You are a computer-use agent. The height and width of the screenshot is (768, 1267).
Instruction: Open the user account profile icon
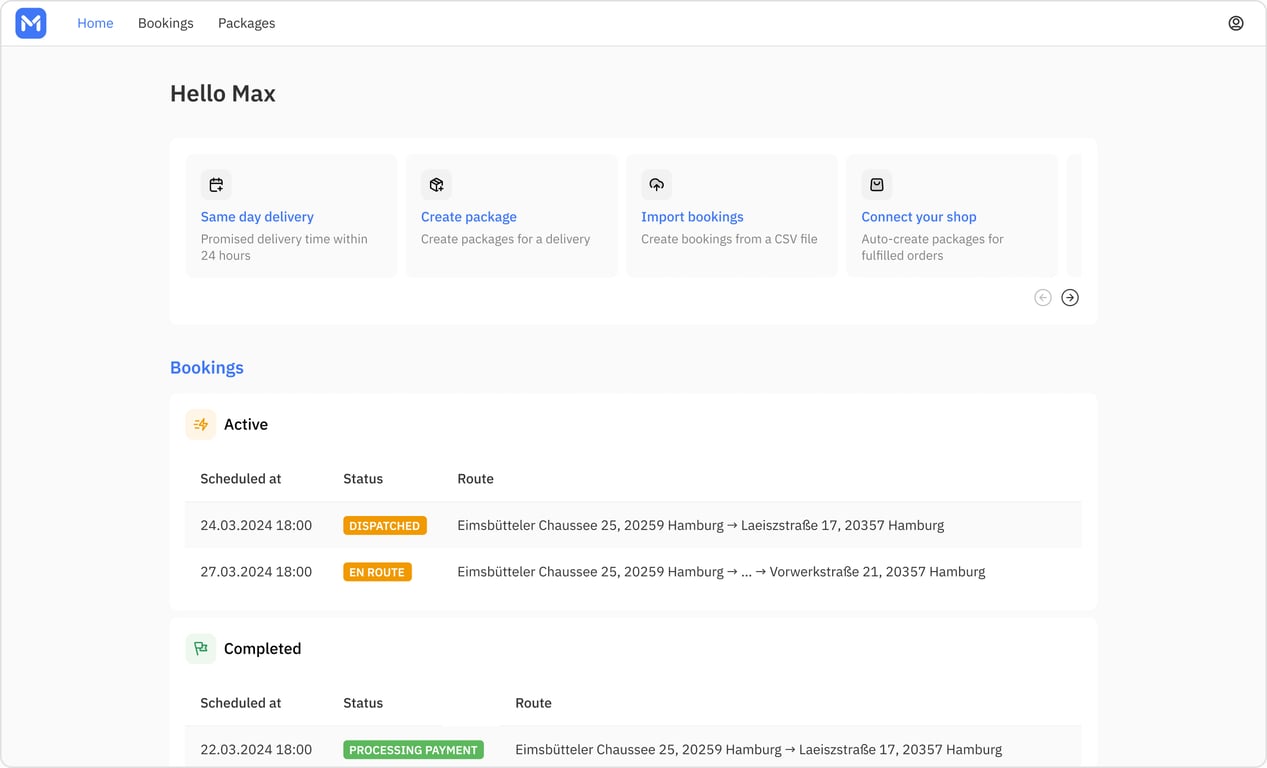tap(1236, 23)
